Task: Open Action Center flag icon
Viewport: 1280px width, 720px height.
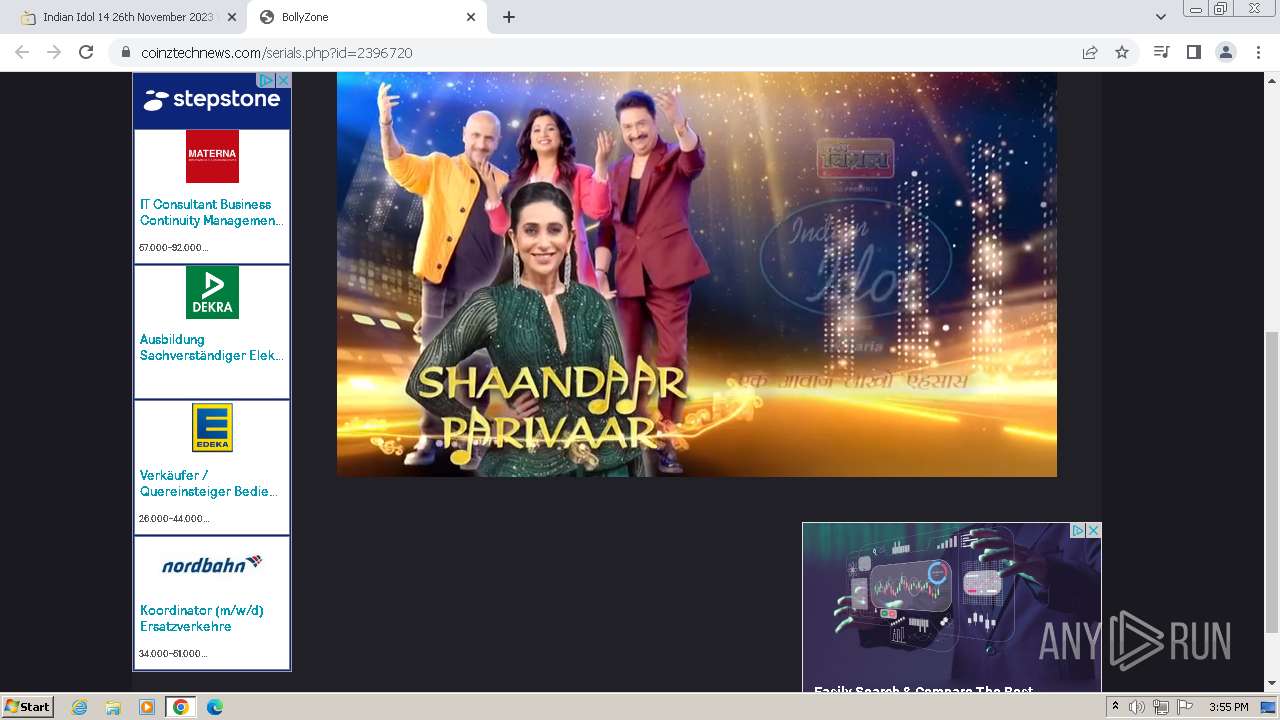Action: click(1185, 707)
